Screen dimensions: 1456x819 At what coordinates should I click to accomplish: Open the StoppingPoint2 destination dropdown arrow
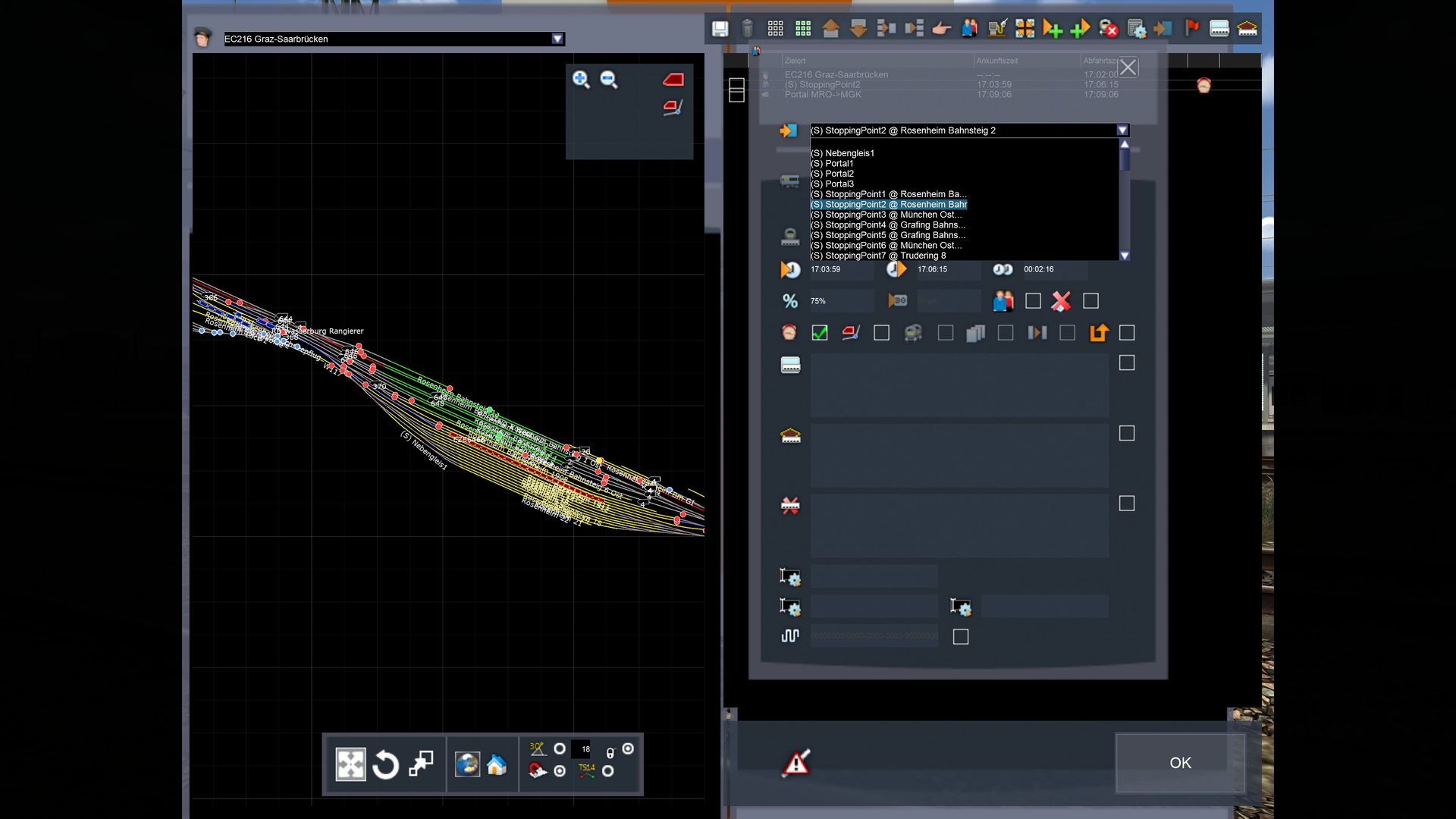pos(1122,130)
